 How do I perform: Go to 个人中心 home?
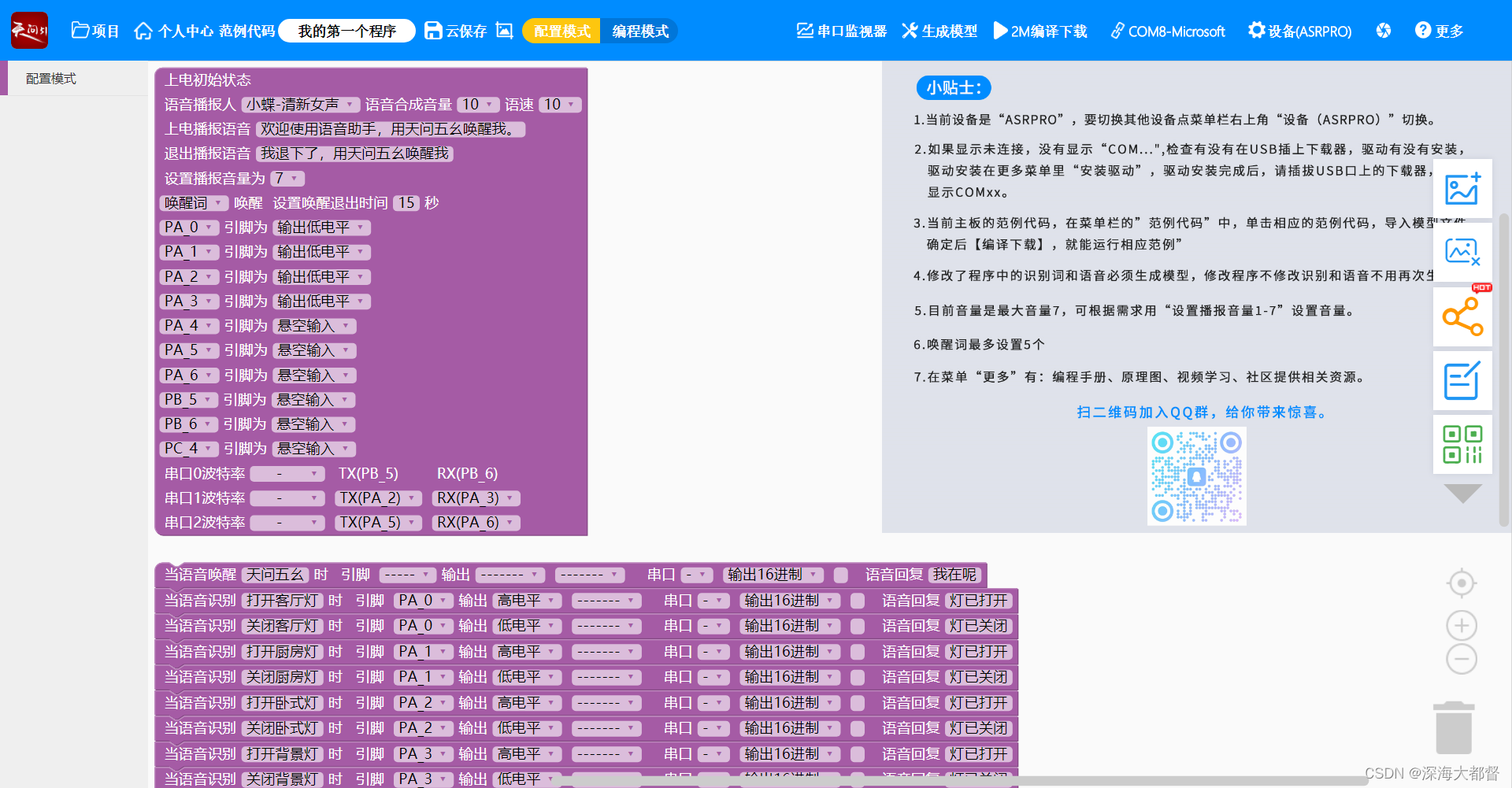[x=174, y=31]
